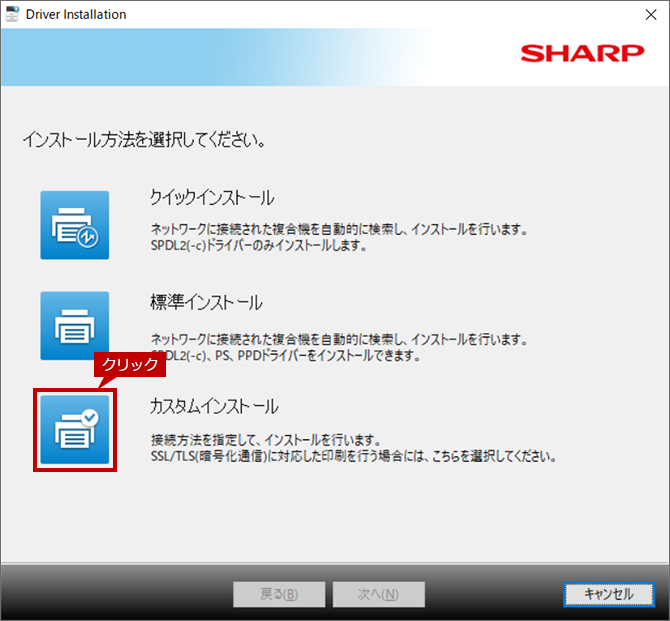
Task: Click the 戻る(B) button
Action: 279,594
